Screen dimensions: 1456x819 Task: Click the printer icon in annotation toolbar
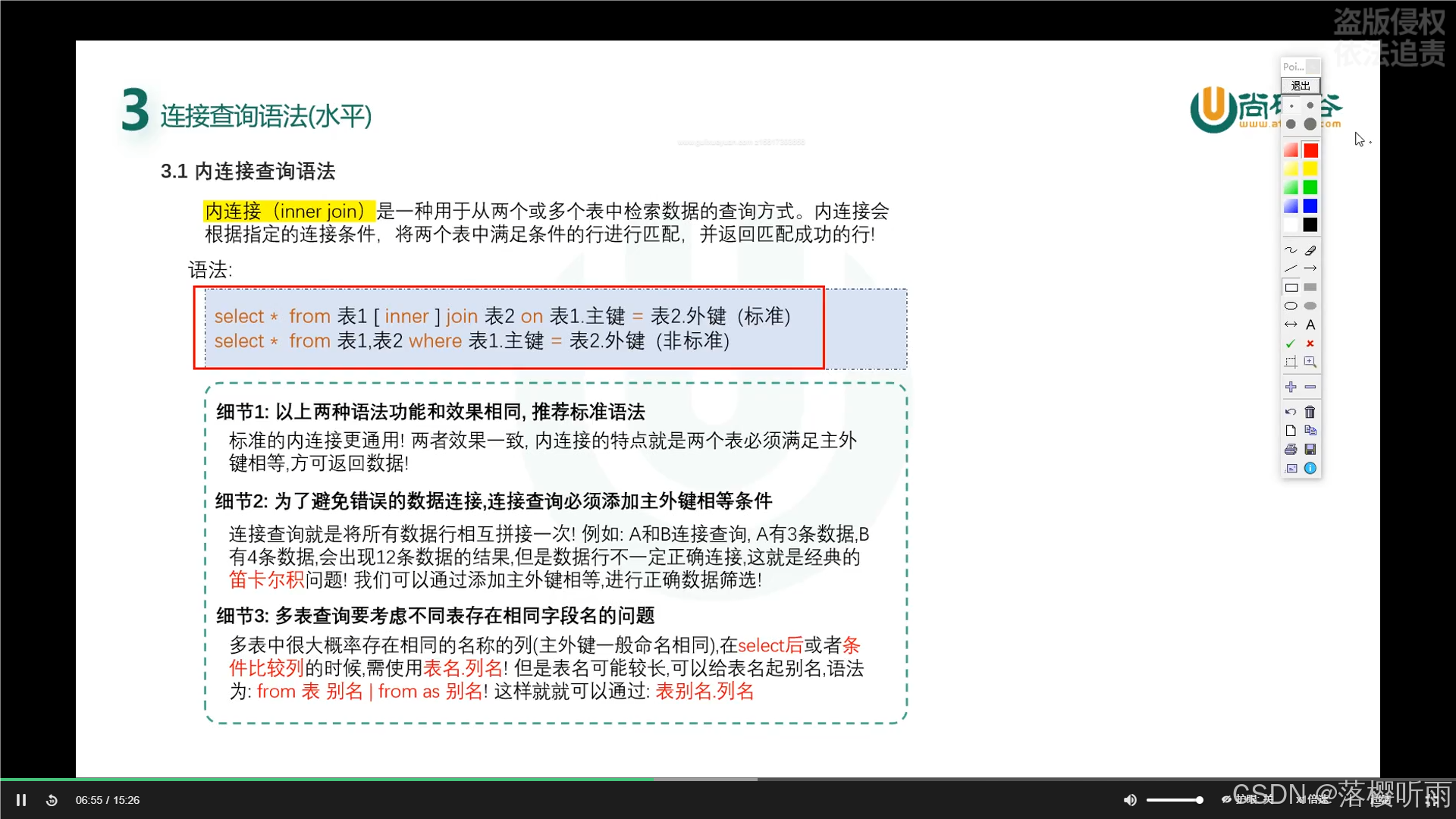[x=1291, y=449]
